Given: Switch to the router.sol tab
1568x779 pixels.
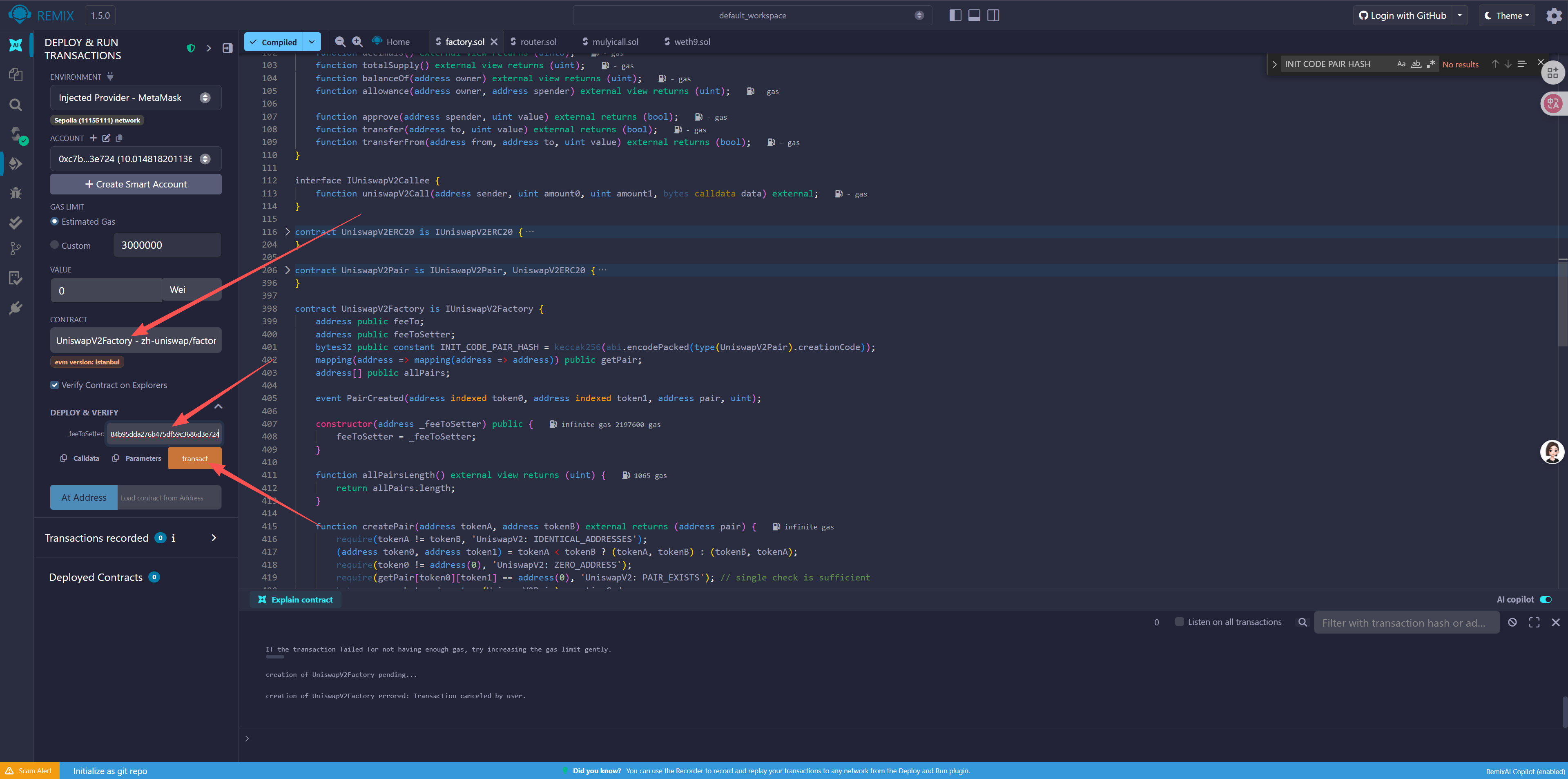Looking at the screenshot, I should pos(538,41).
